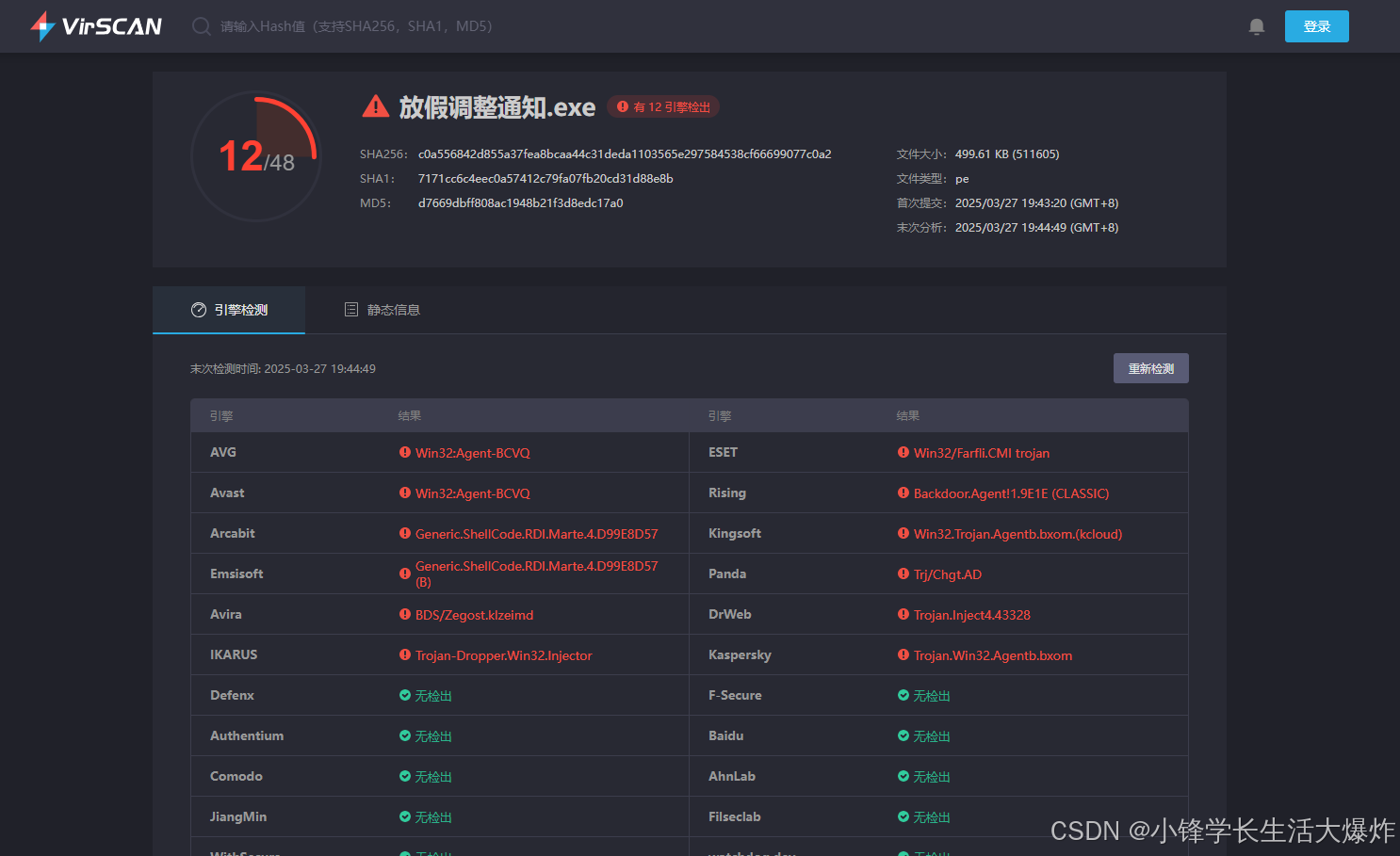The image size is (1400, 856).
Task: Click the 12/48 detection score gauge
Action: 256,156
